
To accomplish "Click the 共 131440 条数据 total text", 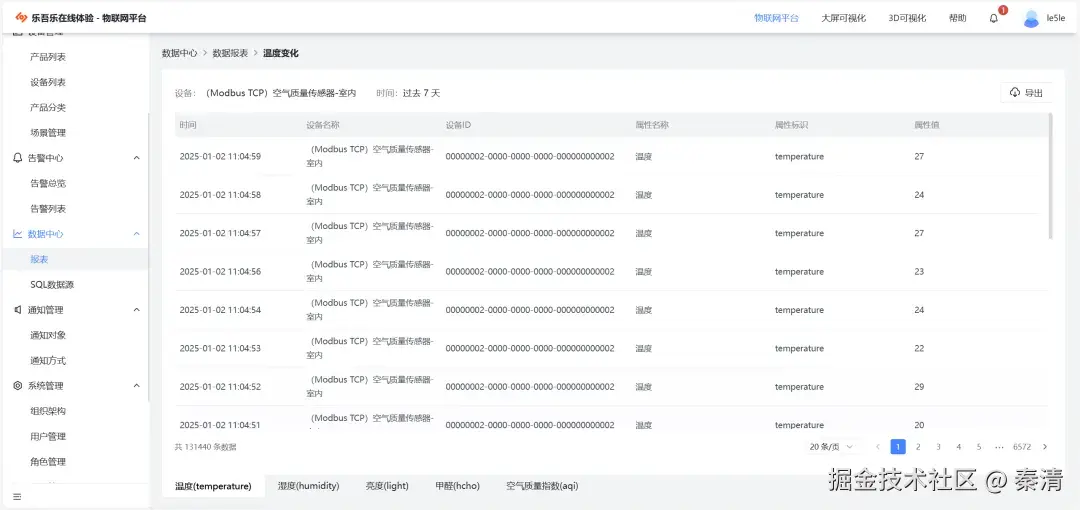I will pyautogui.click(x=206, y=447).
